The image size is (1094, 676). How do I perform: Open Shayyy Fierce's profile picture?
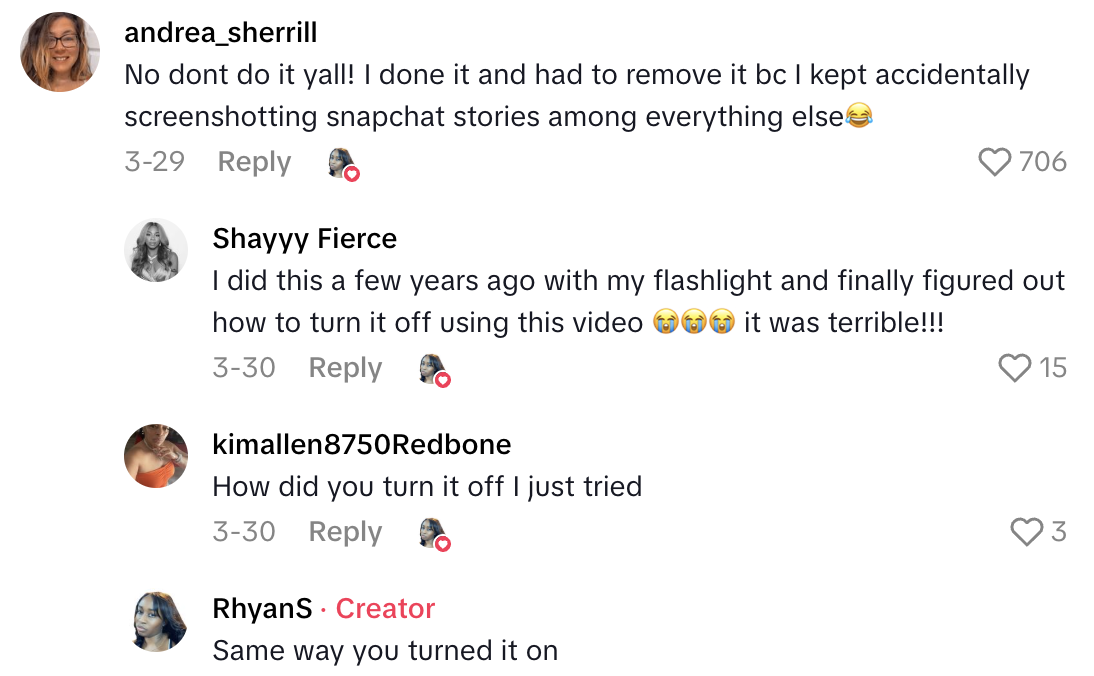[x=156, y=250]
